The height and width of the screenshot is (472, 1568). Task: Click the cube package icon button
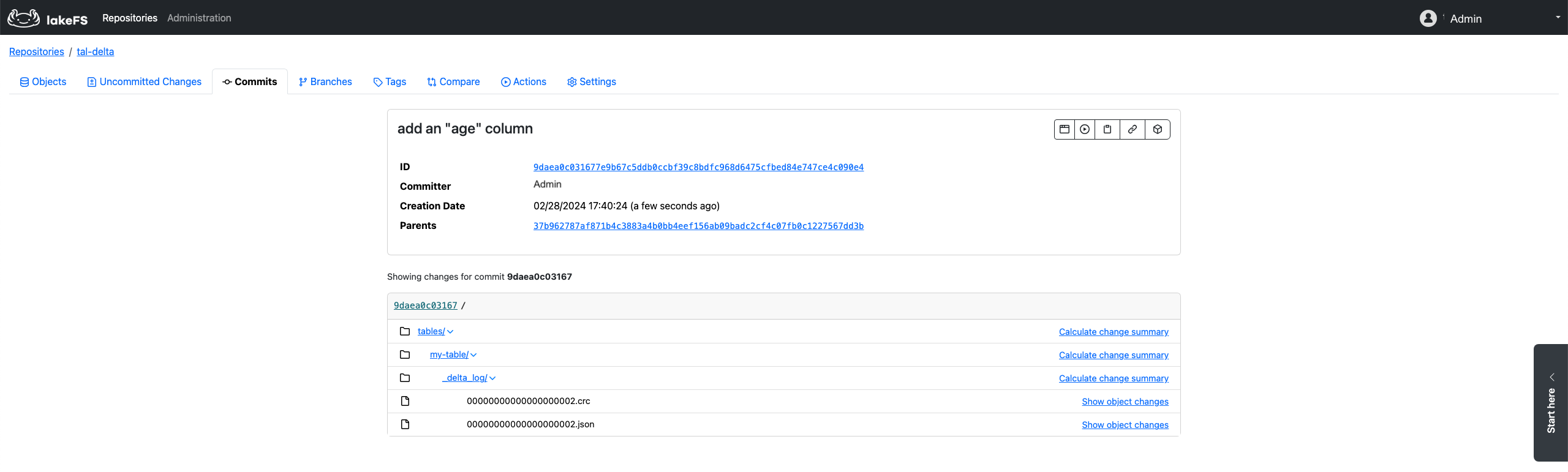click(1158, 129)
